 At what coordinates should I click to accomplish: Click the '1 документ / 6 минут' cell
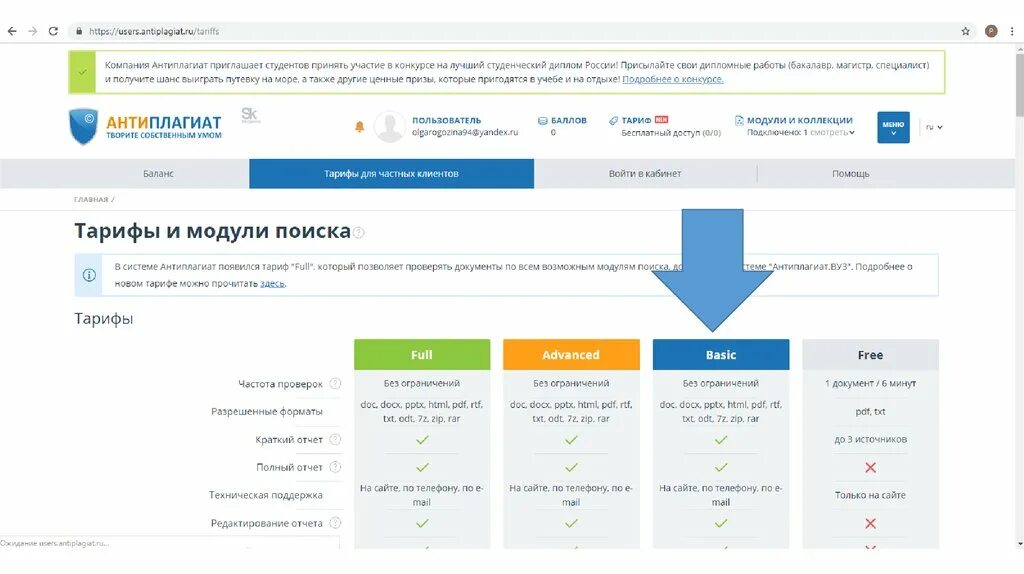point(871,383)
